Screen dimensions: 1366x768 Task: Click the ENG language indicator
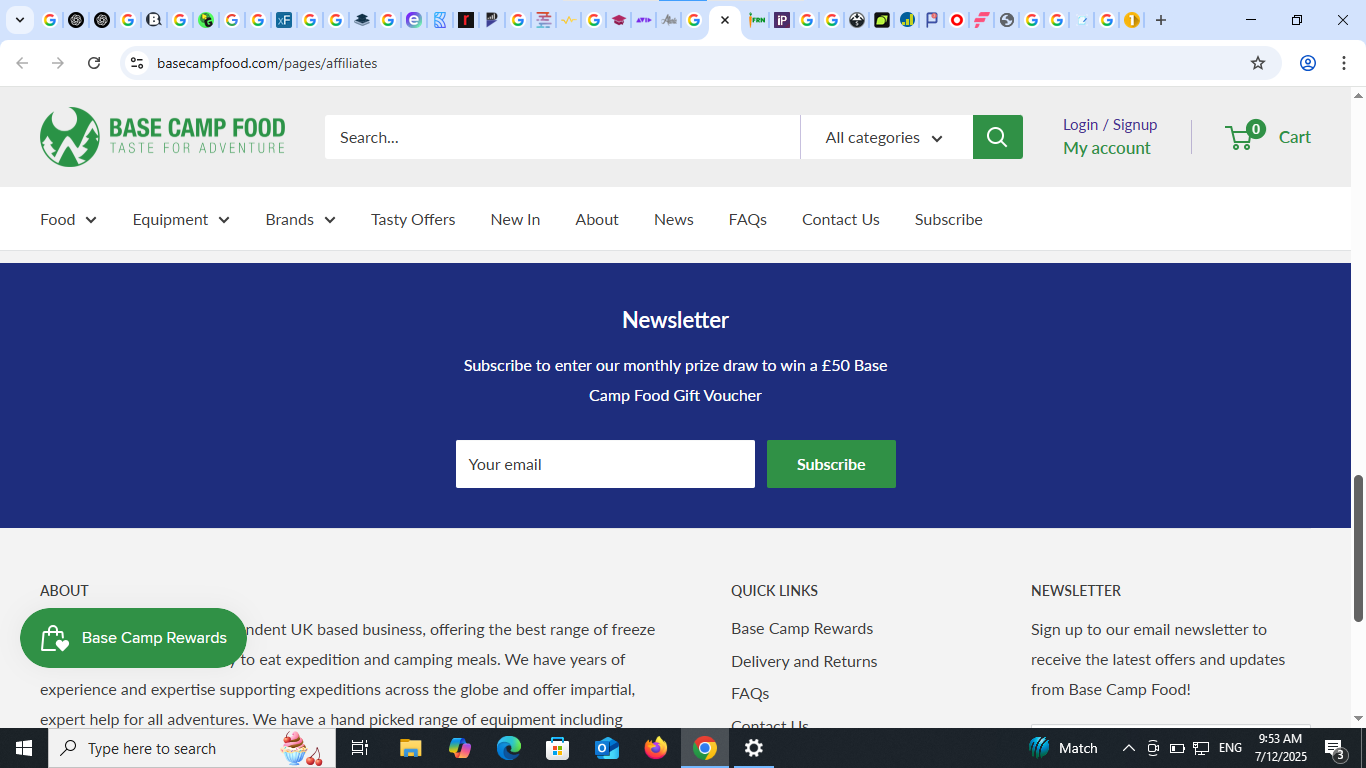[1231, 748]
